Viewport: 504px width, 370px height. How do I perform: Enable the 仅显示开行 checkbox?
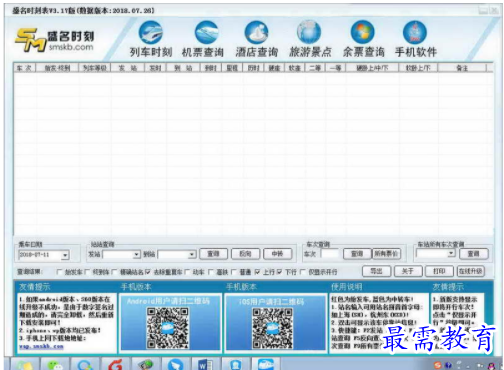(x=303, y=272)
